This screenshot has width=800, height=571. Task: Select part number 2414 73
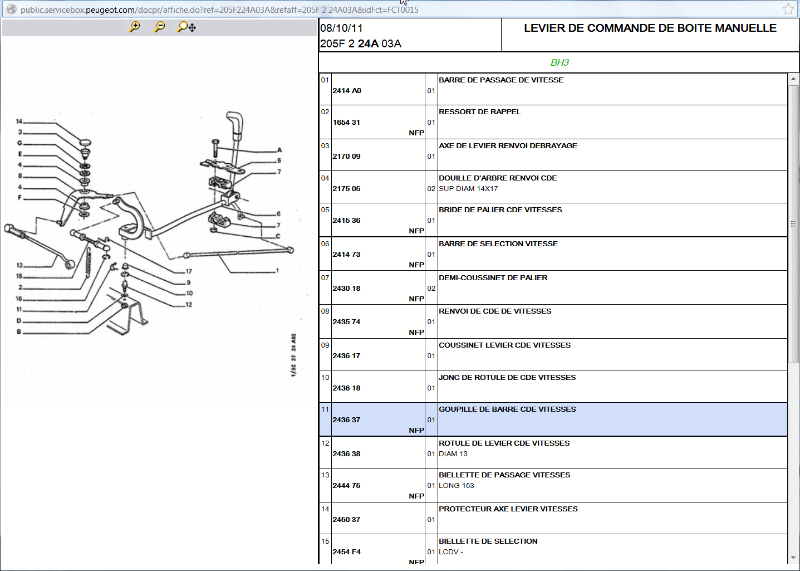[346, 254]
